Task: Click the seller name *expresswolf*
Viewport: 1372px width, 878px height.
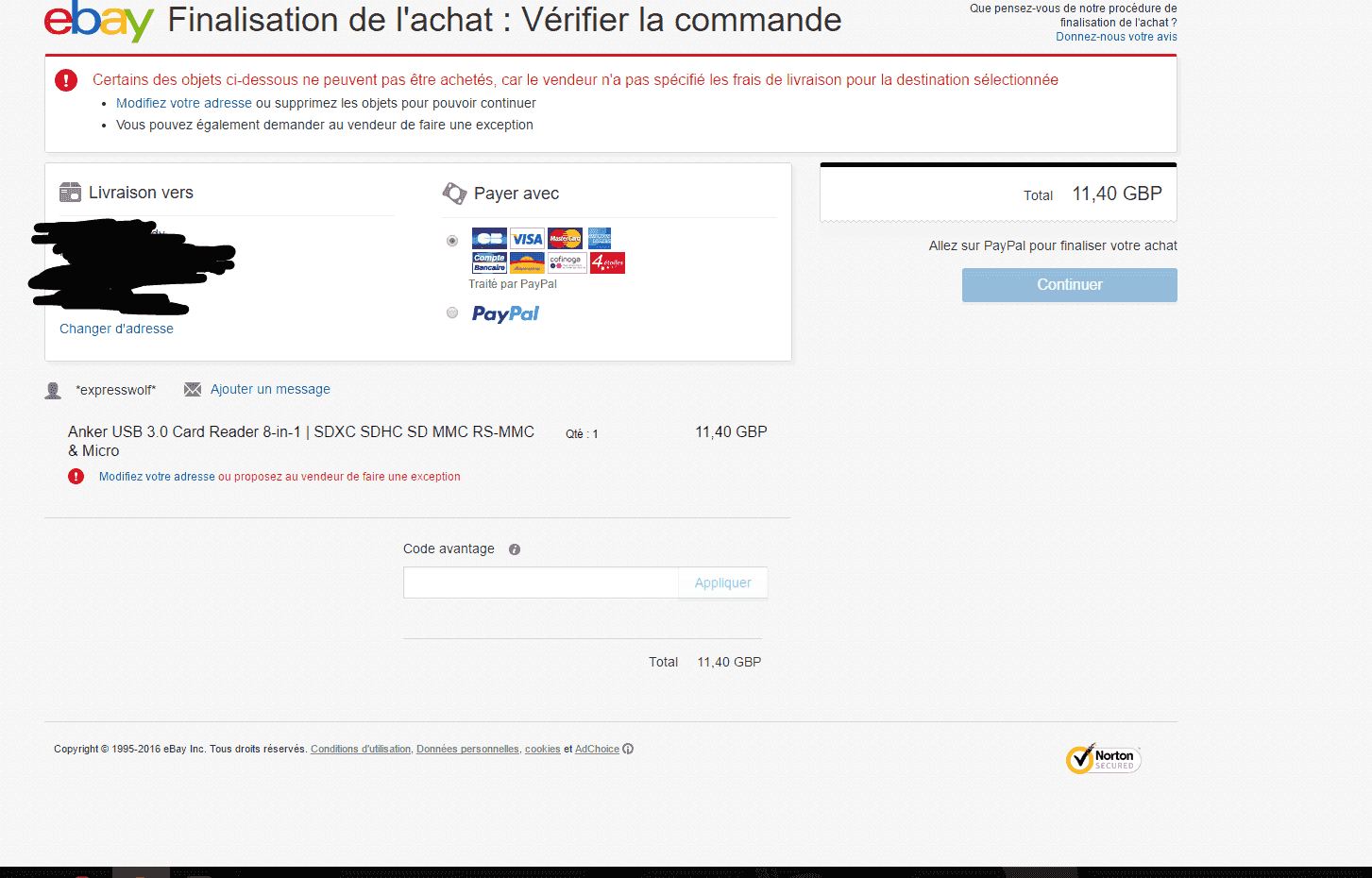Action: (116, 390)
